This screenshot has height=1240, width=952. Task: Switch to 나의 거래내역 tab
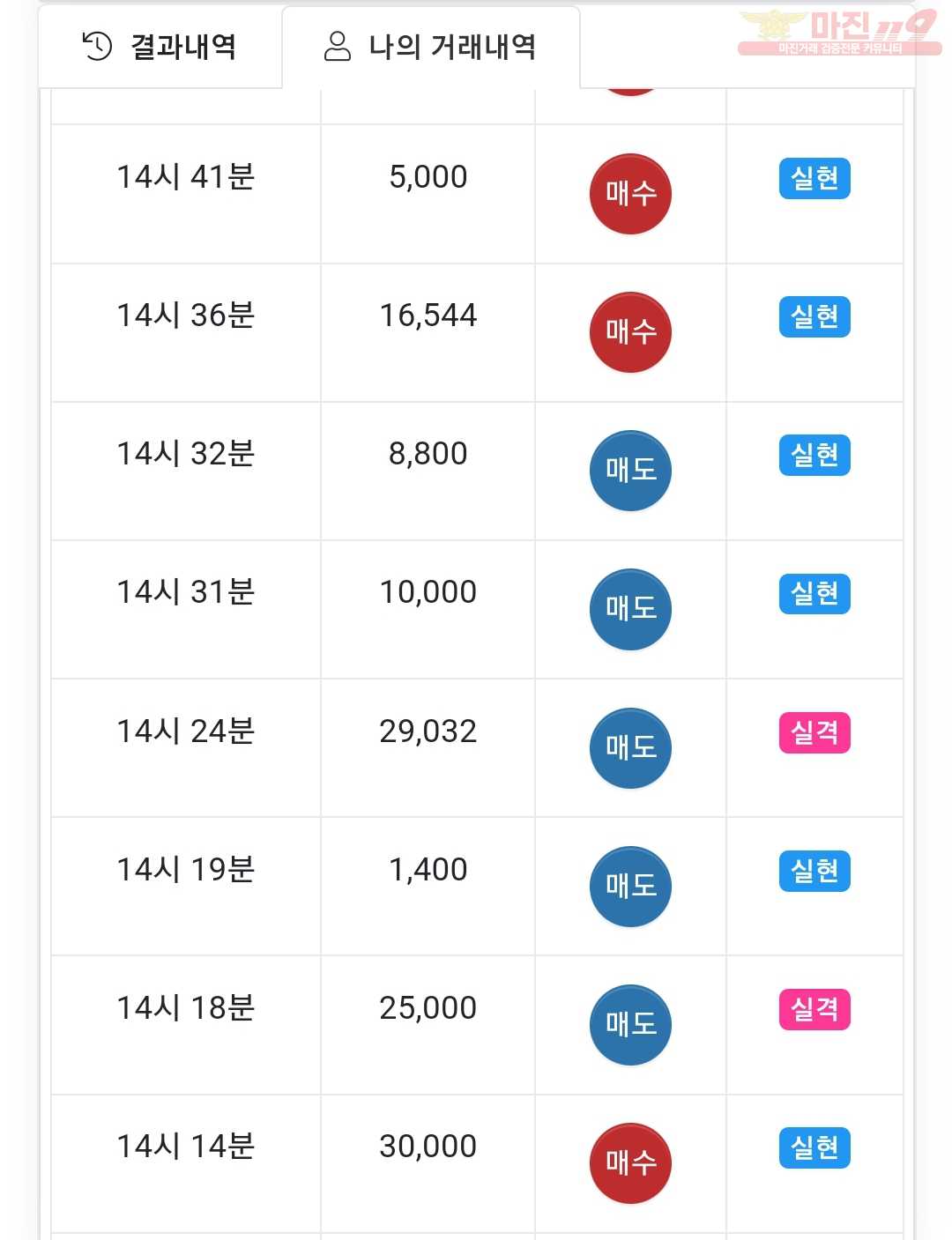(x=431, y=47)
